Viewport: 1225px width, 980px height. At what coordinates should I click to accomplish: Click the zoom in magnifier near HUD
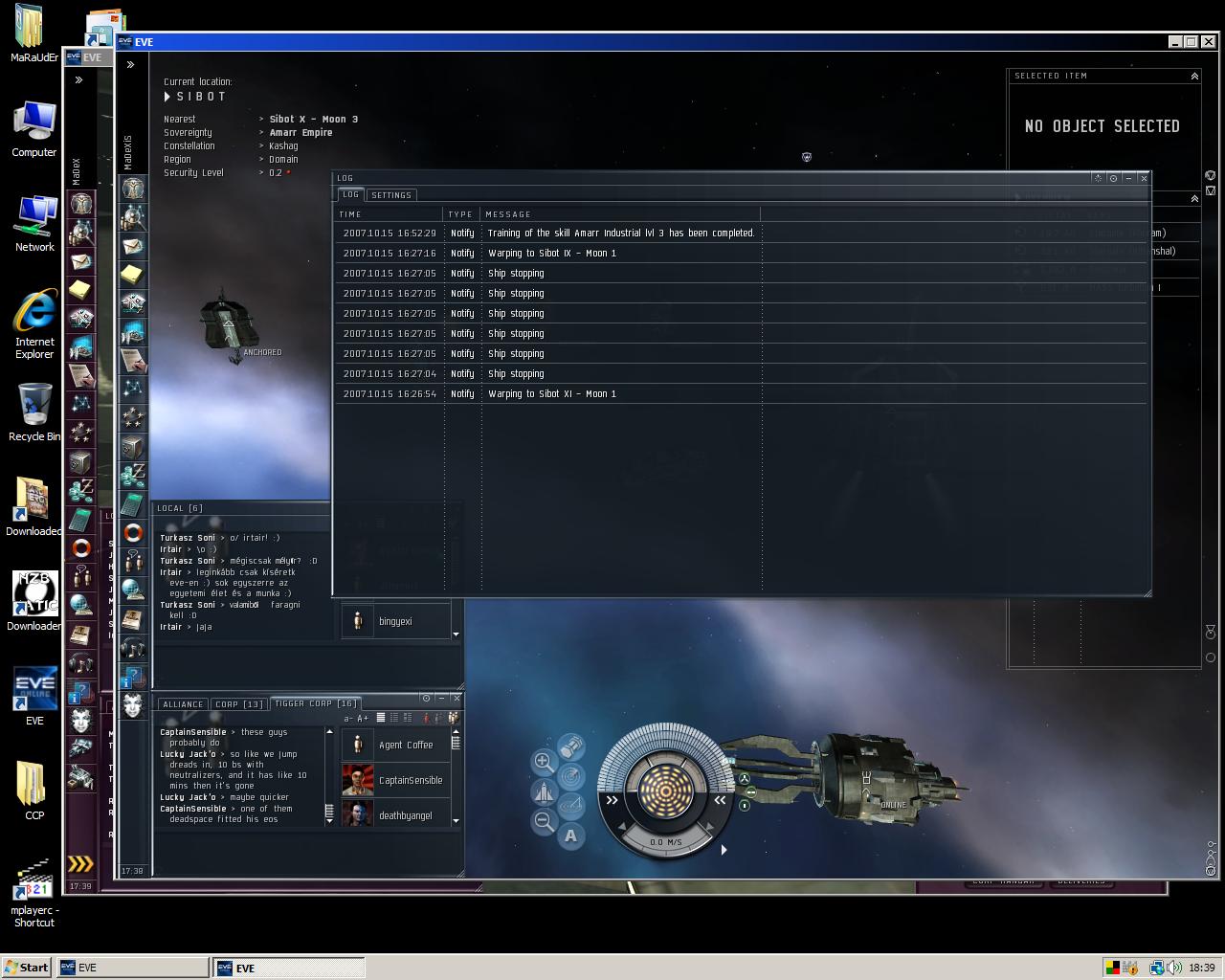[544, 762]
